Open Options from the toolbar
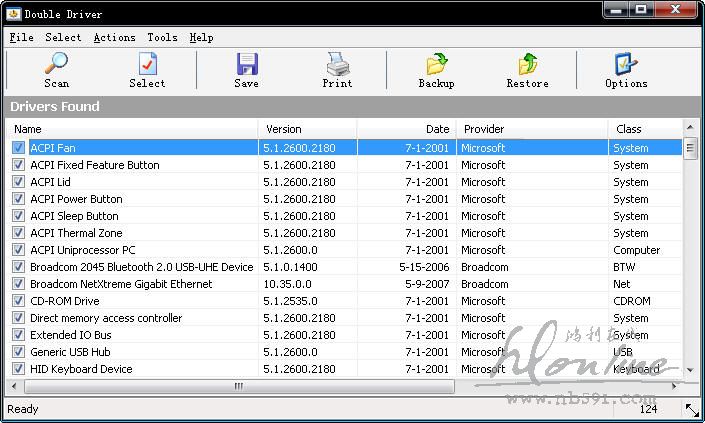The height and width of the screenshot is (423, 705). [626, 70]
